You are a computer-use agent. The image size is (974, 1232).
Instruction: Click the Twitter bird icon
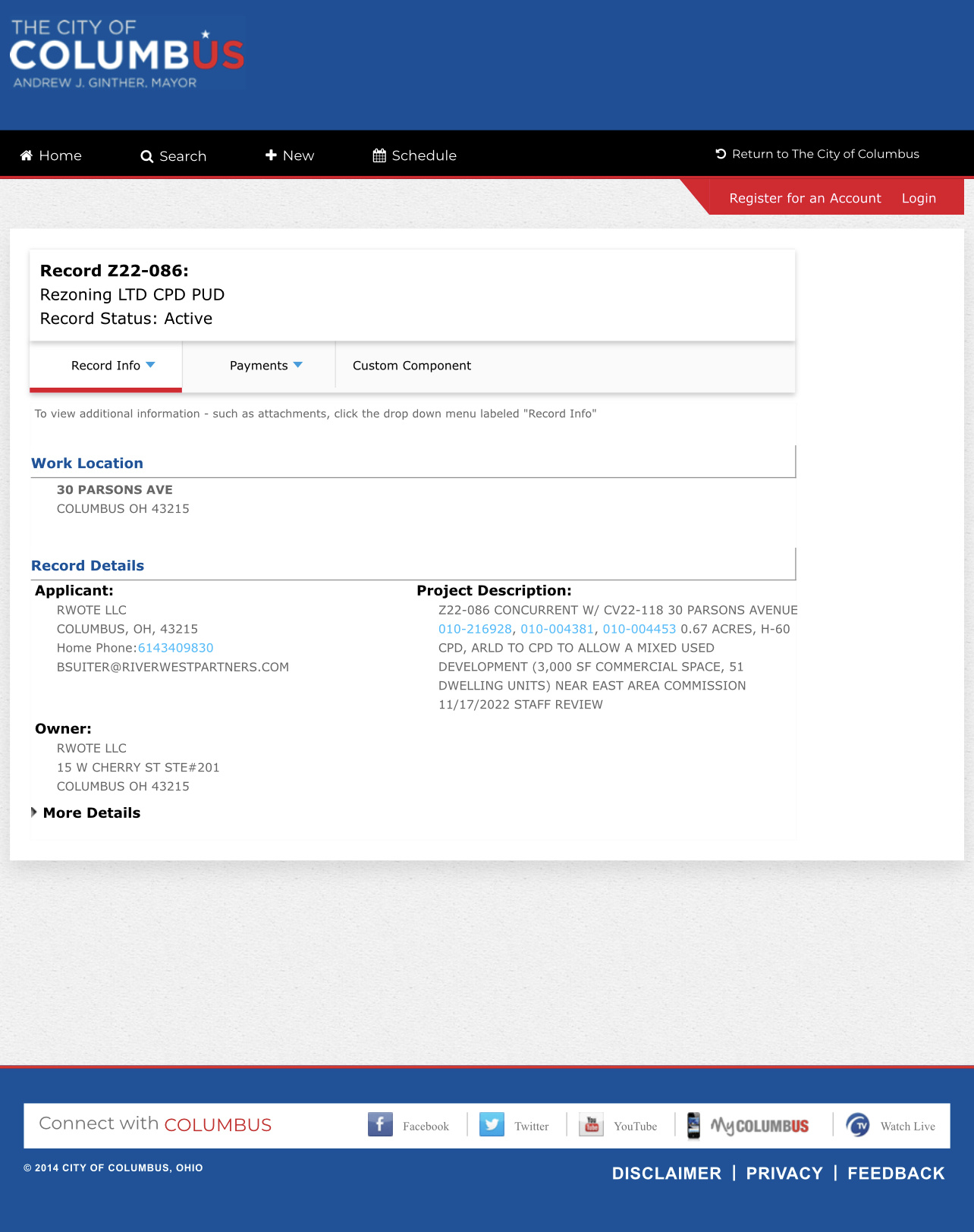tap(492, 1124)
